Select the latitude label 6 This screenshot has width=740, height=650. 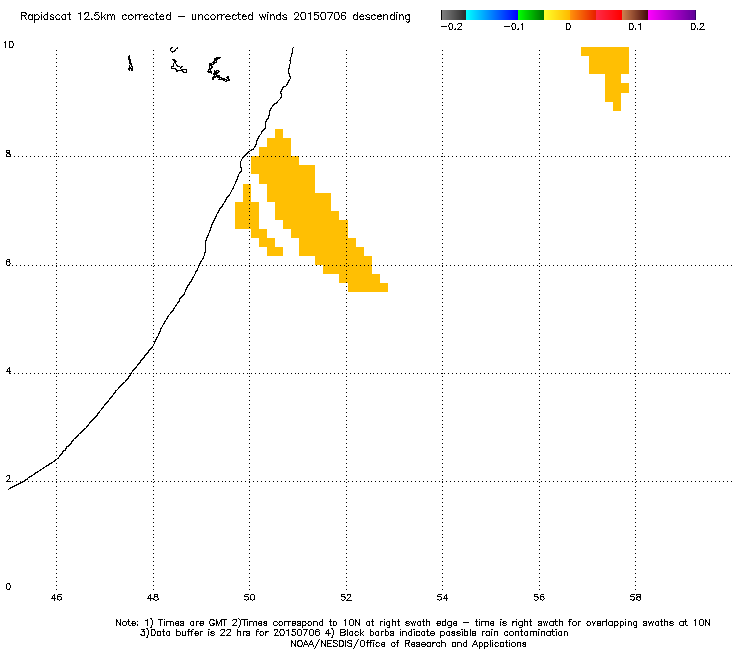(x=8, y=263)
